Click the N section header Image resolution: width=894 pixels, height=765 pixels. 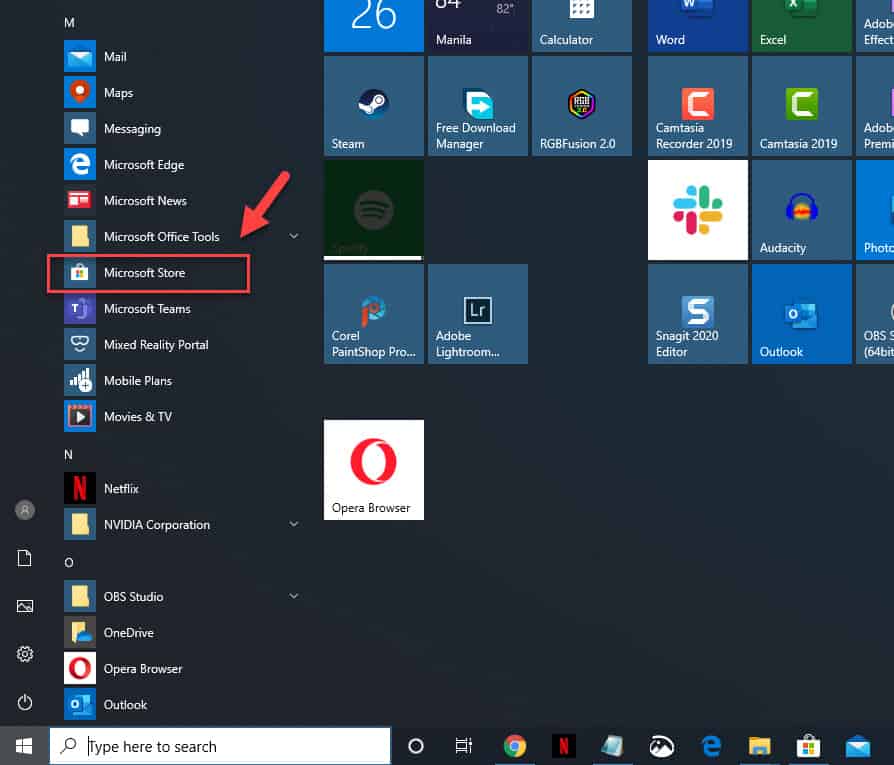(68, 454)
